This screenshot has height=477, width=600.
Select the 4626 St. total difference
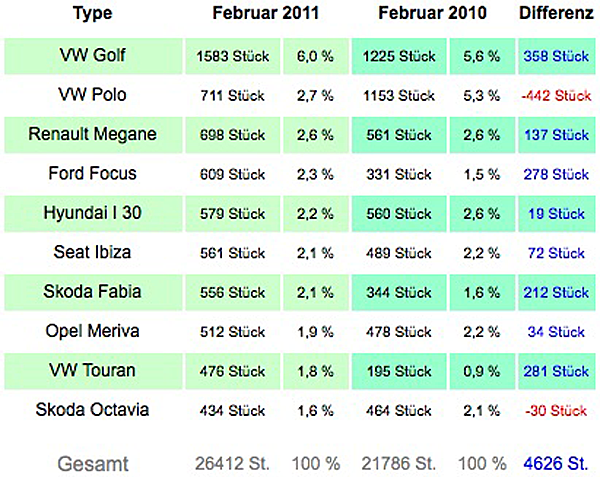(556, 464)
